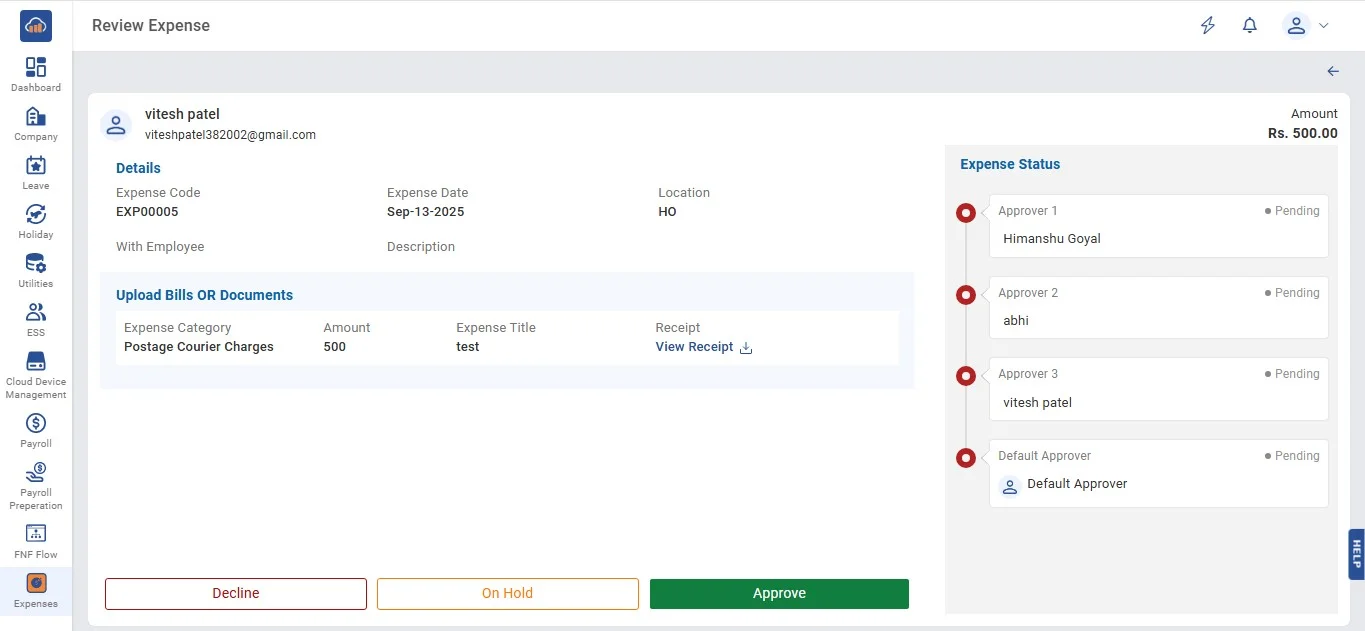
Task: Open FNF Flow menu item
Action: [x=36, y=534]
